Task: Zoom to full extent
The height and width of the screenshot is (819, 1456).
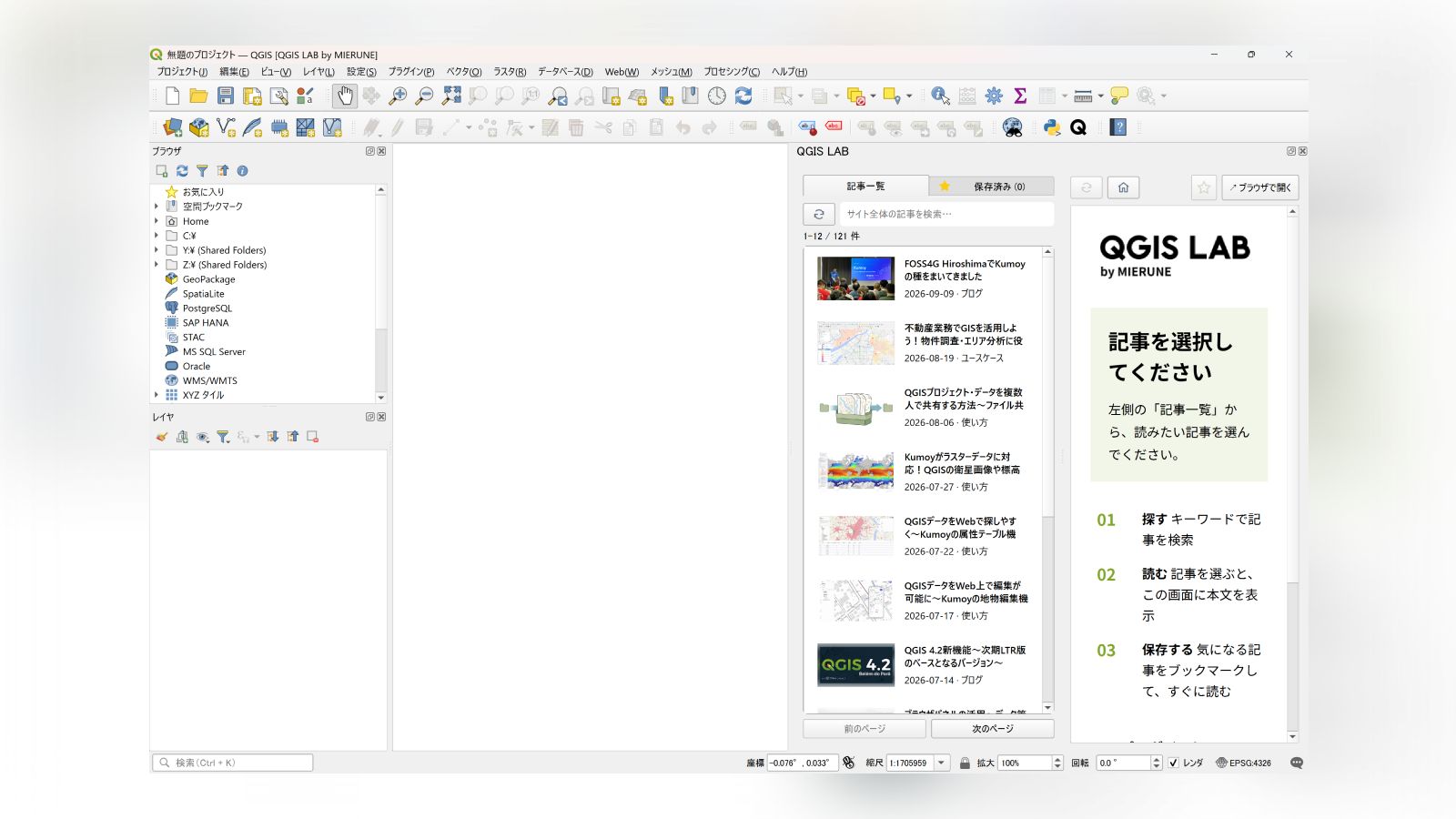Action: click(451, 96)
